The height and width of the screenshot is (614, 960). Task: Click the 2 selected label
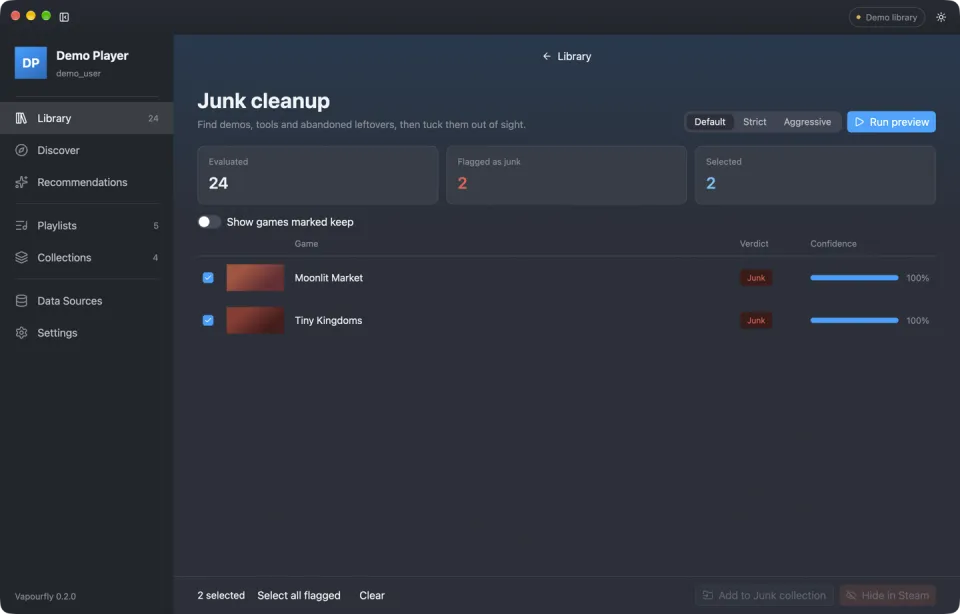click(x=221, y=595)
